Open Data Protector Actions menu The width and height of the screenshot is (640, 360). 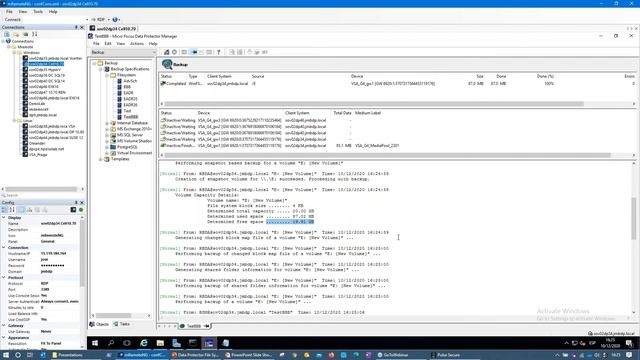point(137,44)
